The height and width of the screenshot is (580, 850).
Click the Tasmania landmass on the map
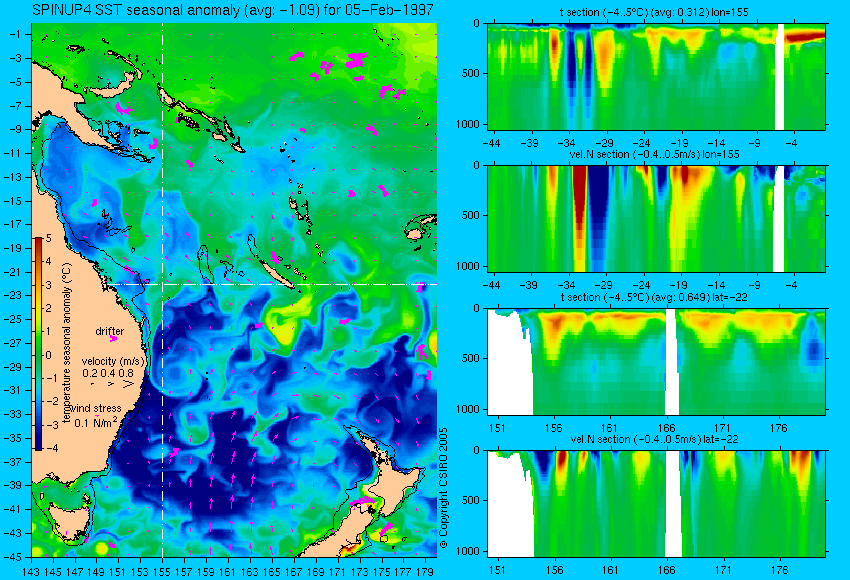click(x=69, y=520)
